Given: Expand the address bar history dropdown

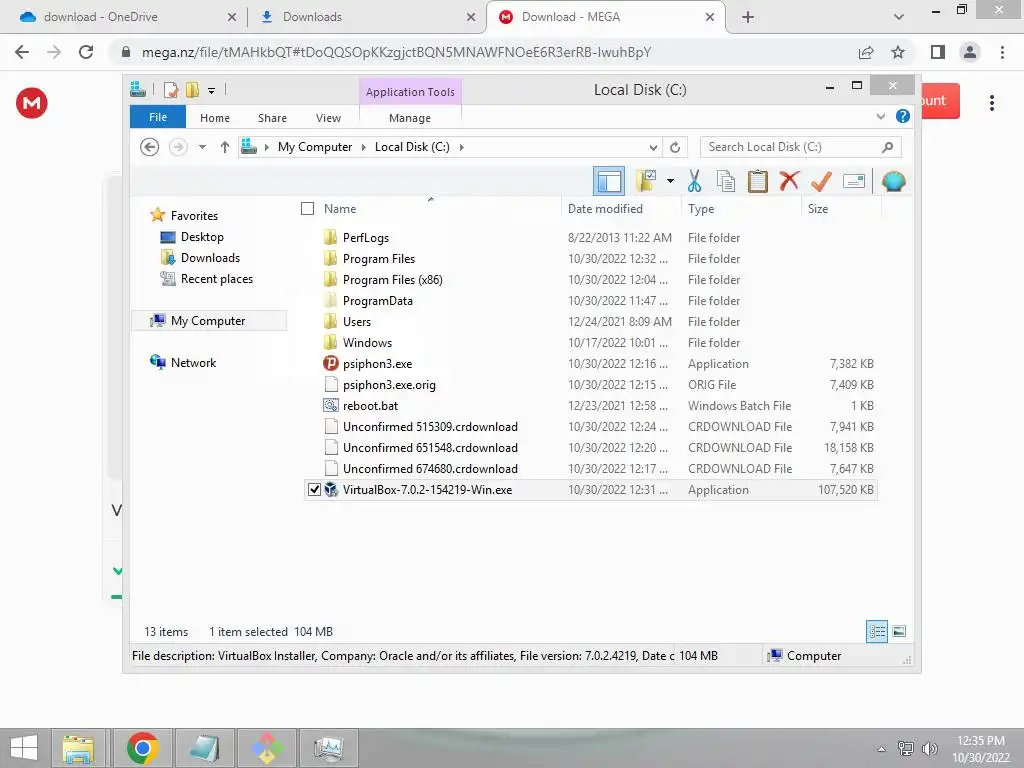Looking at the screenshot, I should tap(653, 147).
